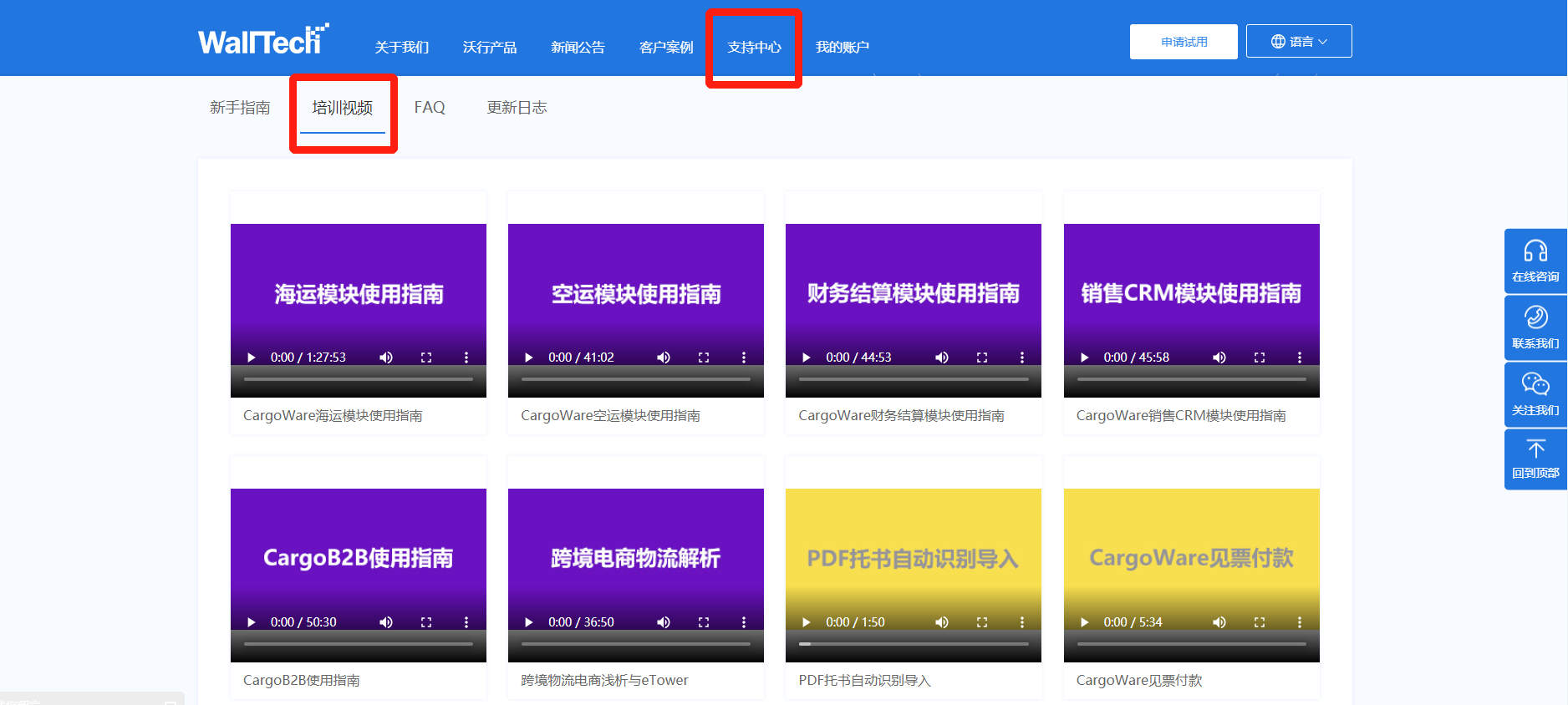This screenshot has width=1568, height=705.
Task: Open the 语言 language dropdown
Action: pyautogui.click(x=1298, y=41)
